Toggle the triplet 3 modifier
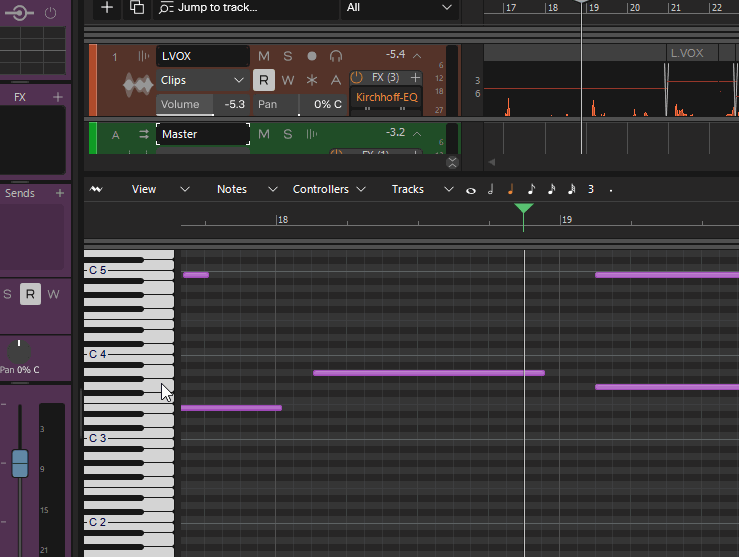The height and width of the screenshot is (557, 739). point(591,189)
